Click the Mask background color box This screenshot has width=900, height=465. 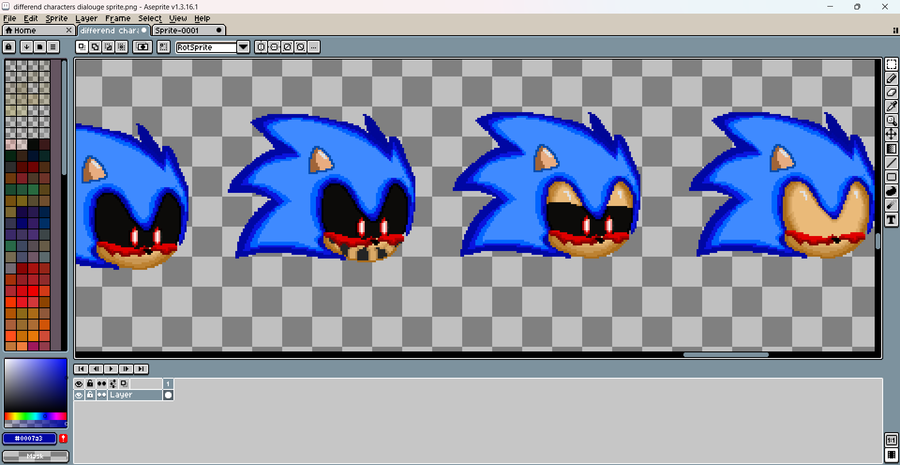click(x=36, y=456)
